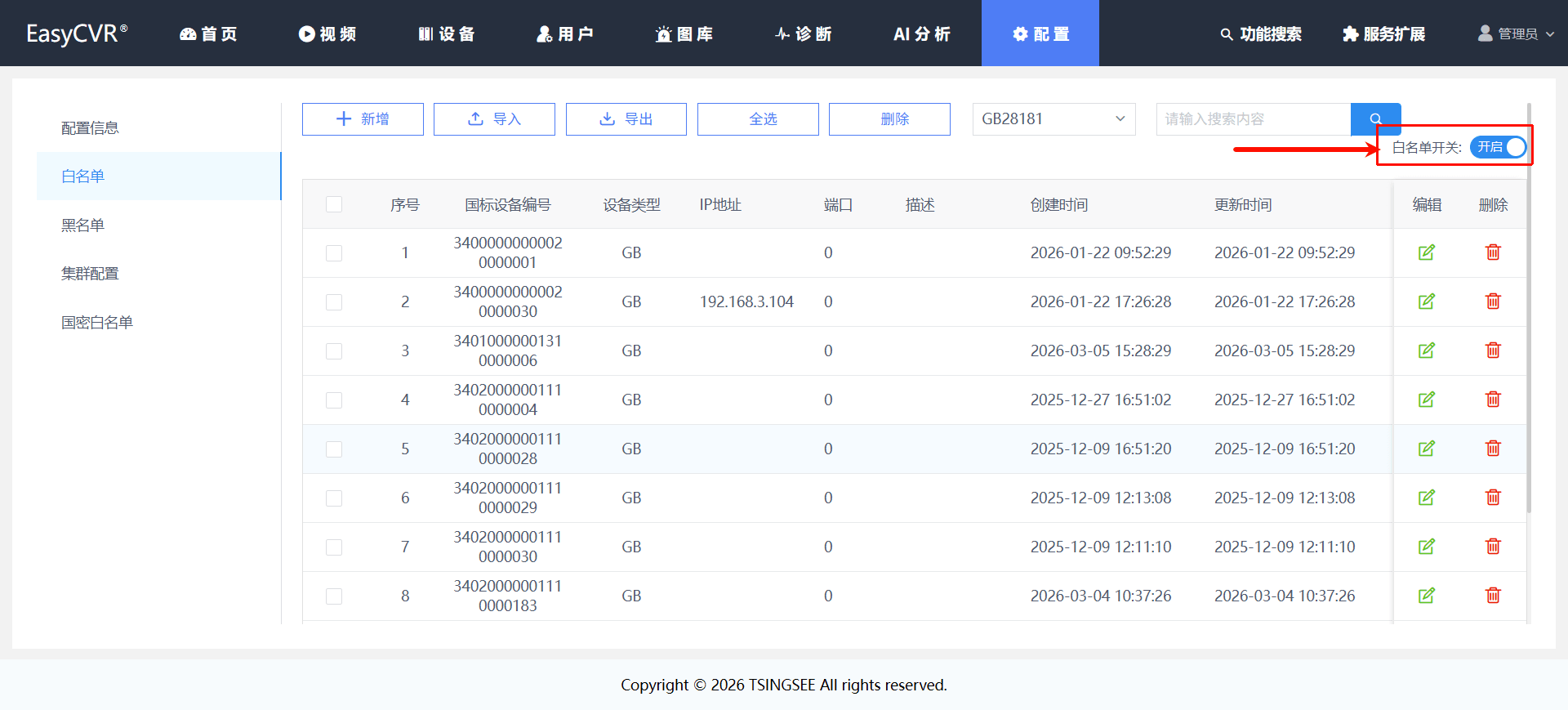Expand the 管理员 user menu
Screen dimensions: 1568x710
(x=1516, y=34)
